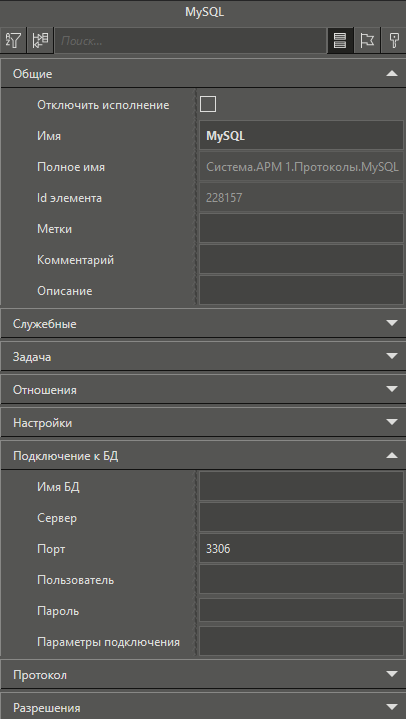Viewport: 406px width, 719px height.
Task: Click the Задача section header label
Action: [x=32, y=357]
